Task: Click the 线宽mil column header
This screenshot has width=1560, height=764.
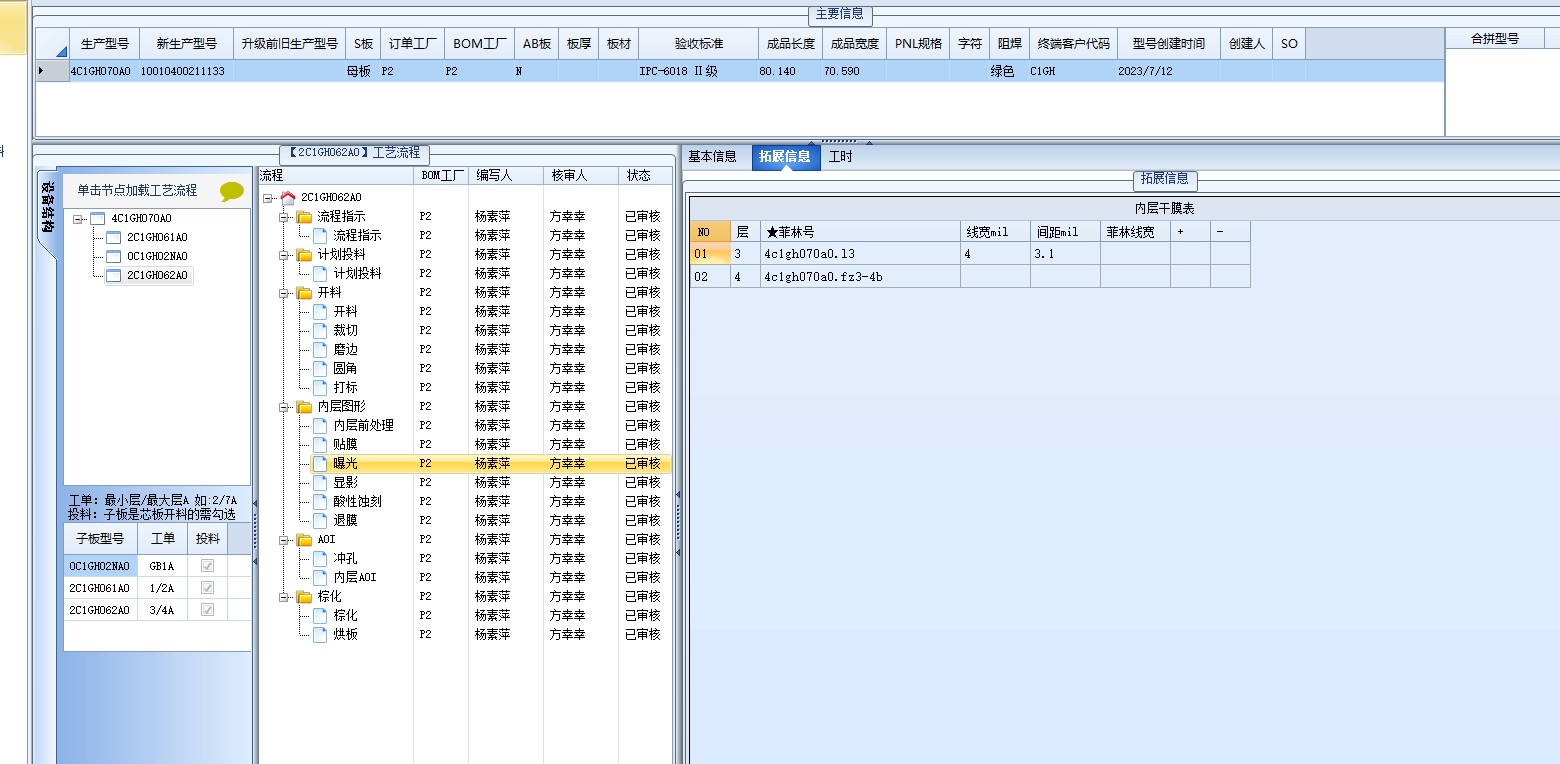Action: tap(995, 232)
